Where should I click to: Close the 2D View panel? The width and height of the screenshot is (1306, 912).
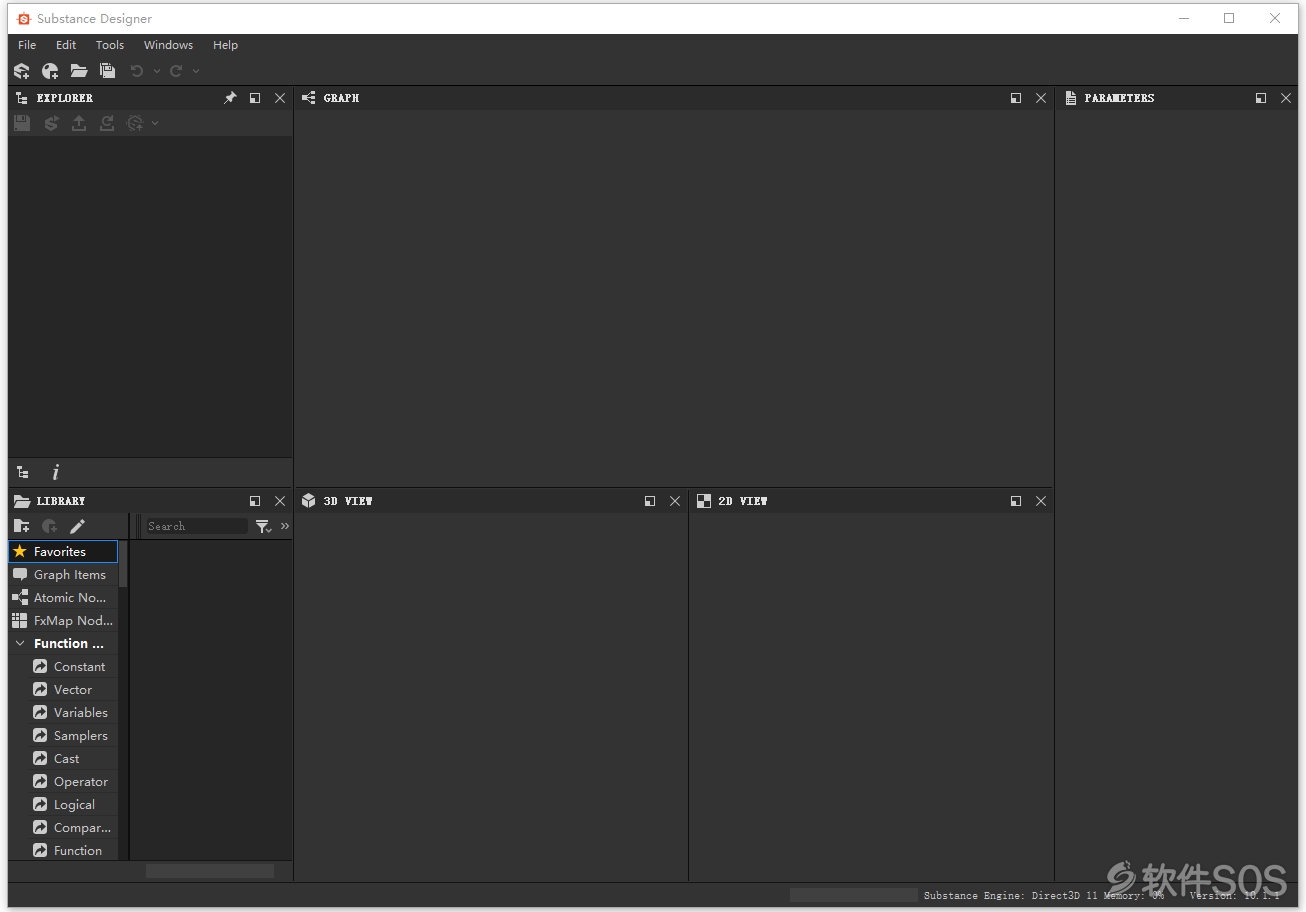pyautogui.click(x=1041, y=501)
